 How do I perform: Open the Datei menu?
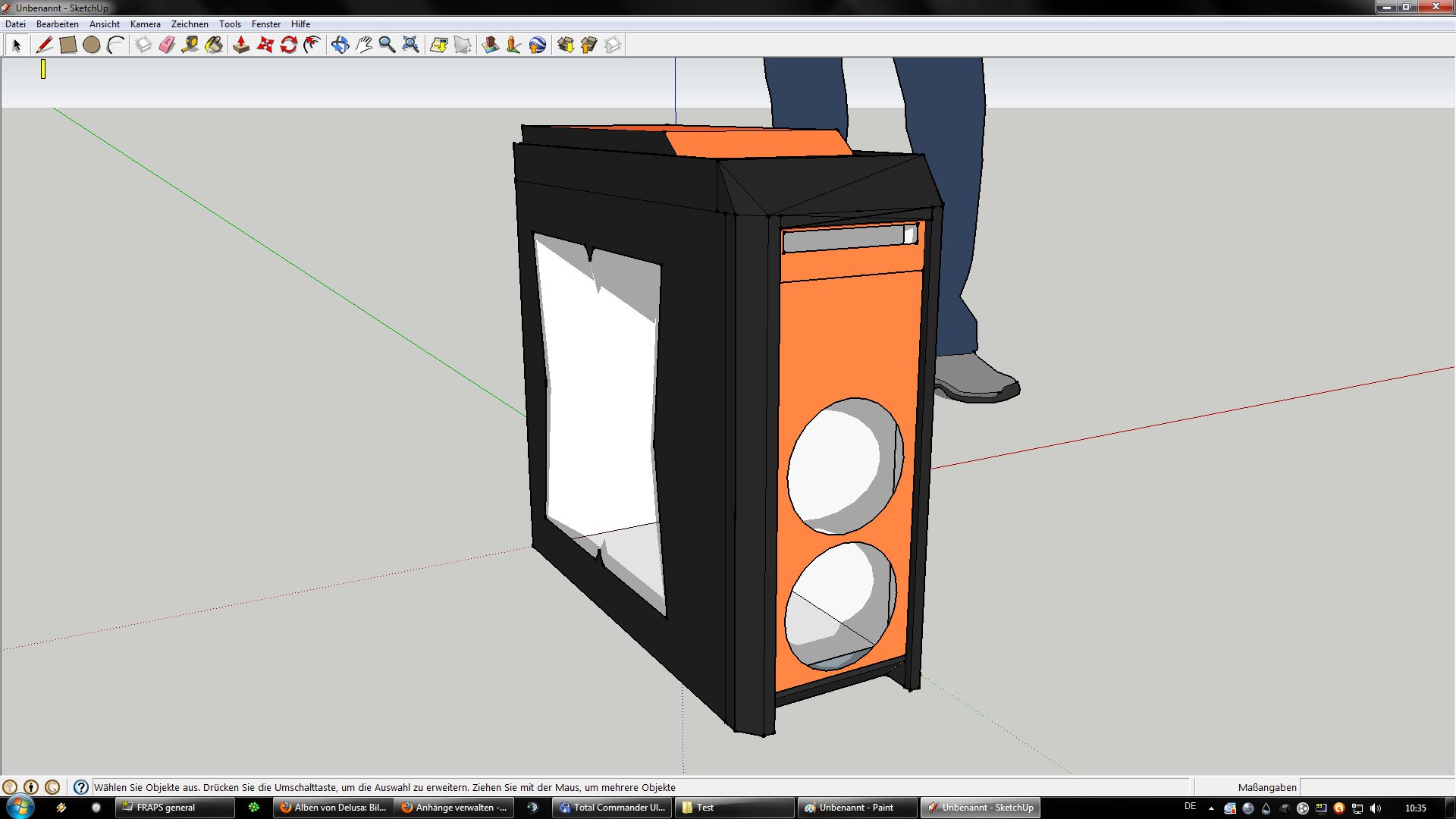pyautogui.click(x=15, y=24)
